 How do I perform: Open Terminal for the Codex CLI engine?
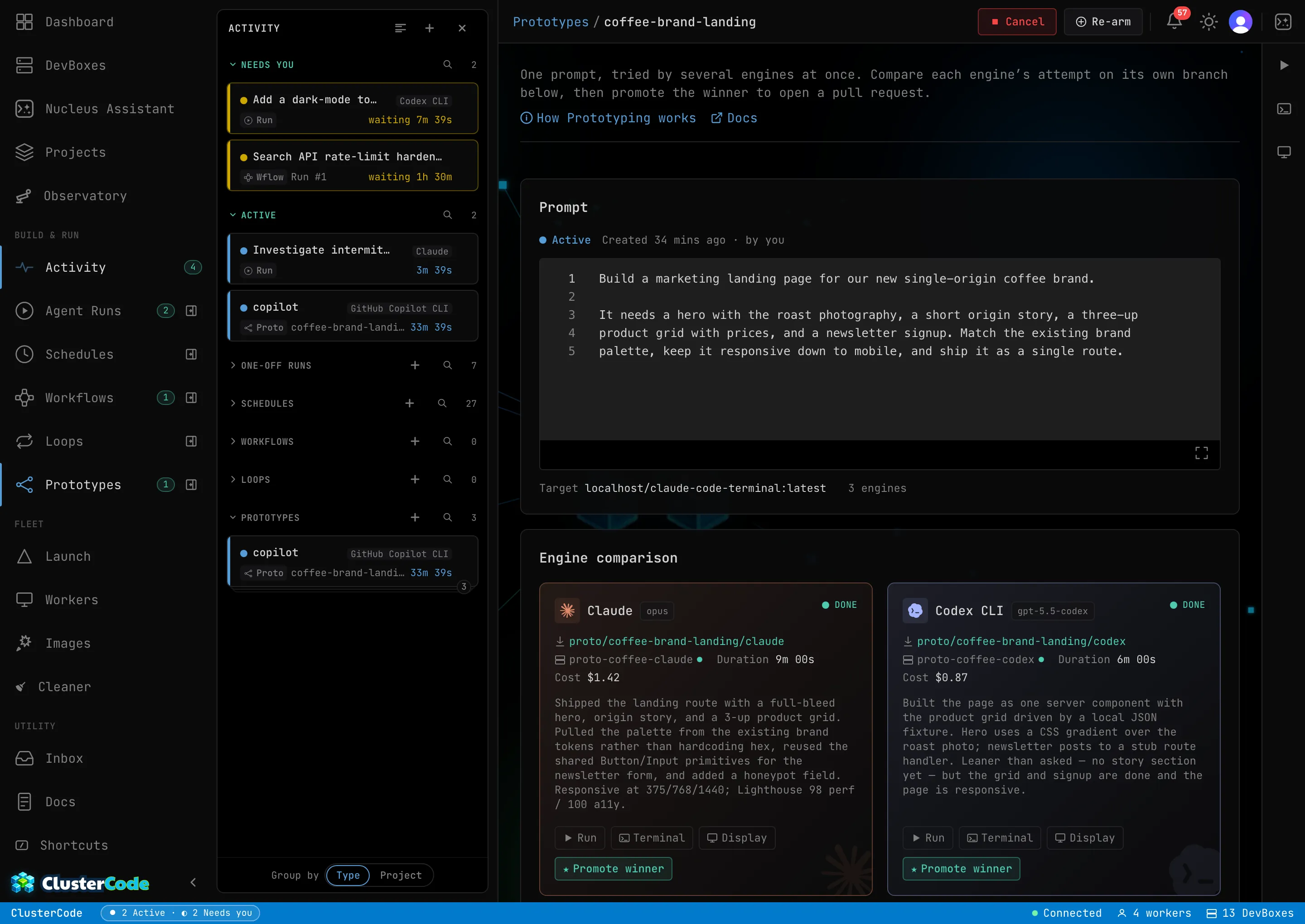[x=1000, y=838]
